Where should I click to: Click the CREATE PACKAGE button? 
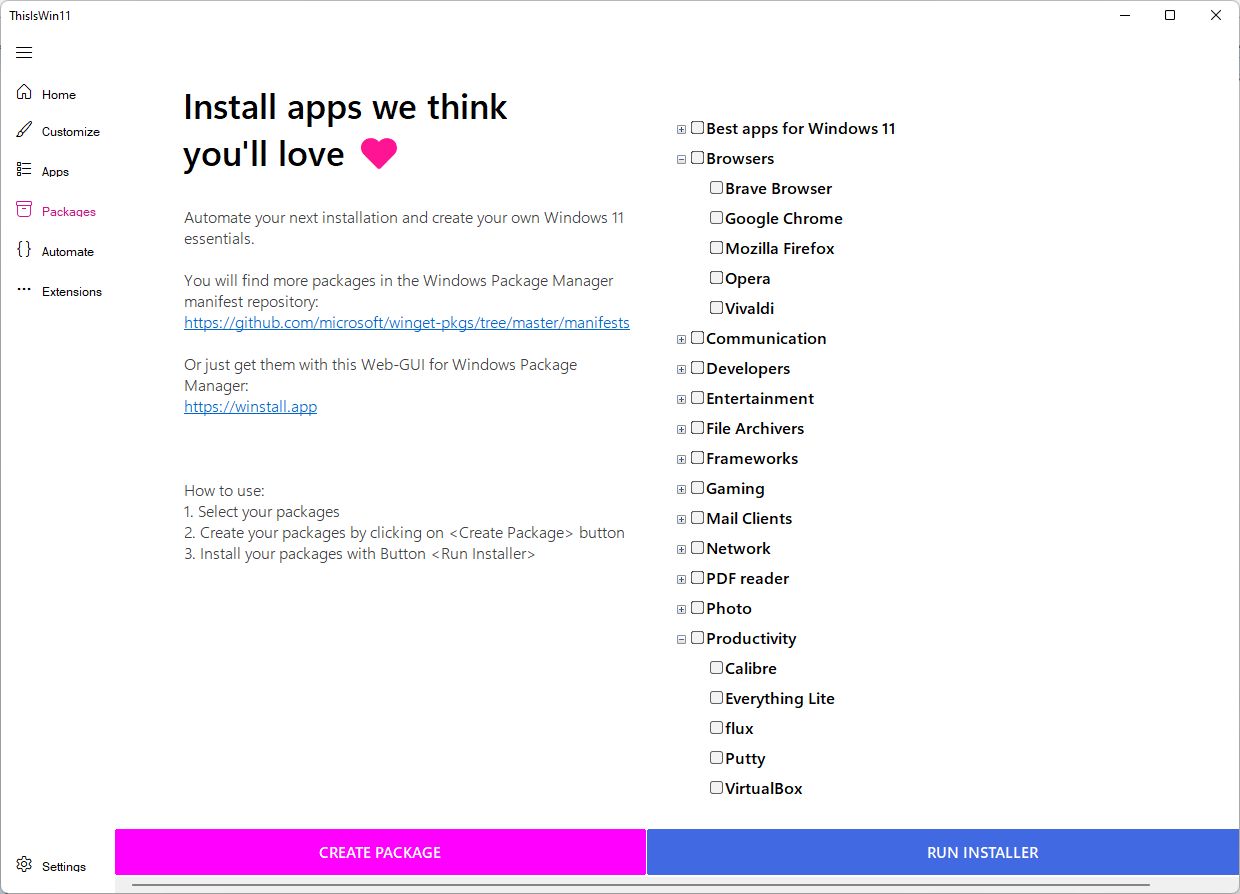(x=380, y=852)
